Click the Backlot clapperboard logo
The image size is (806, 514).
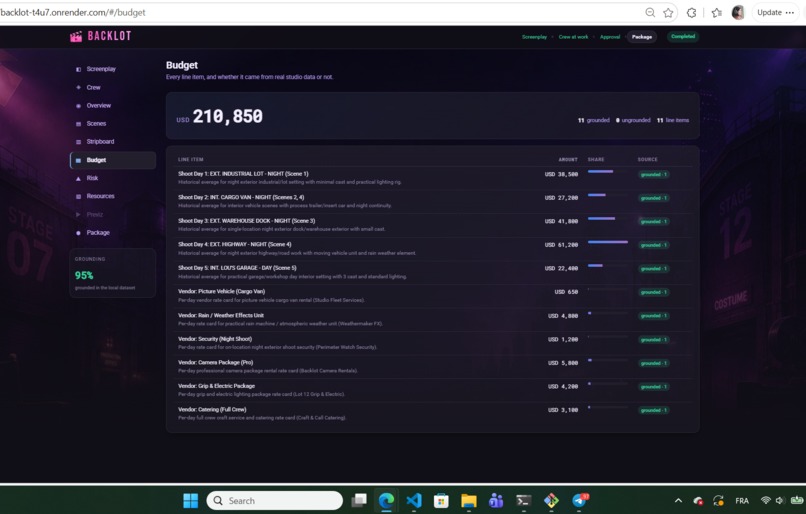pyautogui.click(x=76, y=36)
